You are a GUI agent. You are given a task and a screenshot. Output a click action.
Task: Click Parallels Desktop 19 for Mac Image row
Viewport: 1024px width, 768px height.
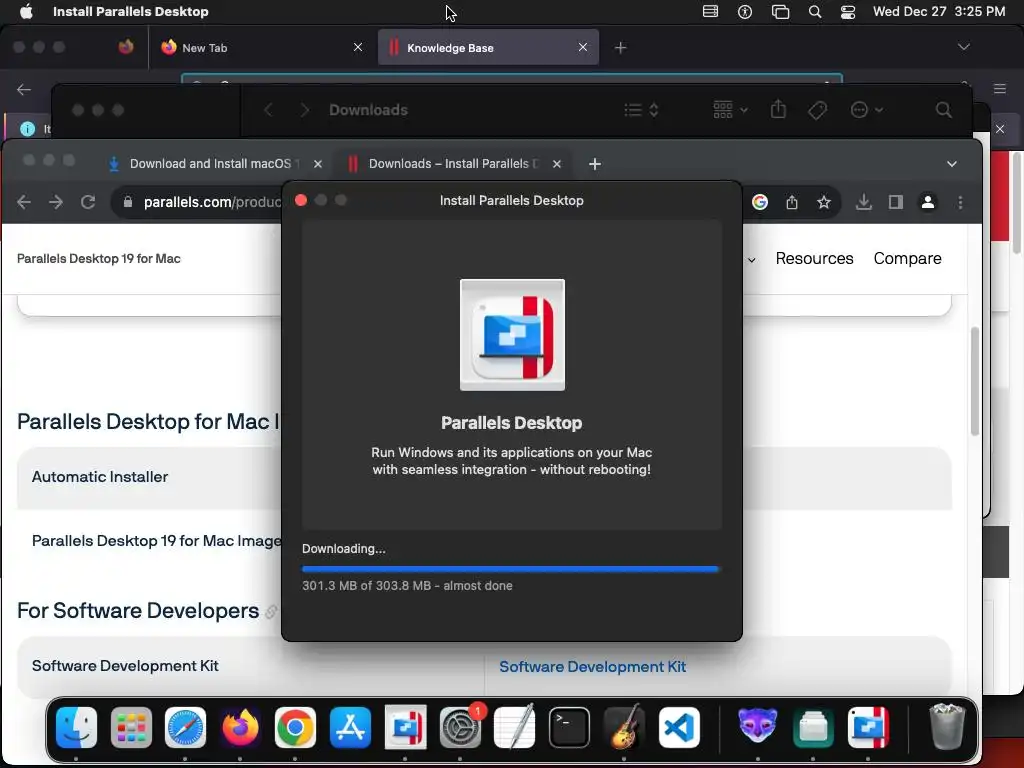(x=156, y=541)
